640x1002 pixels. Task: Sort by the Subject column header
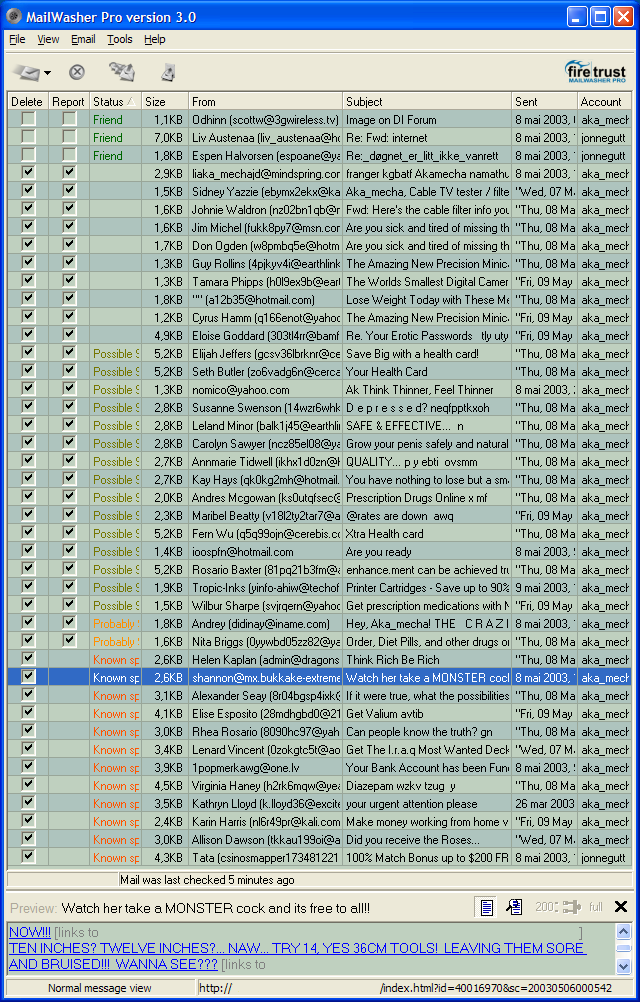pos(427,102)
